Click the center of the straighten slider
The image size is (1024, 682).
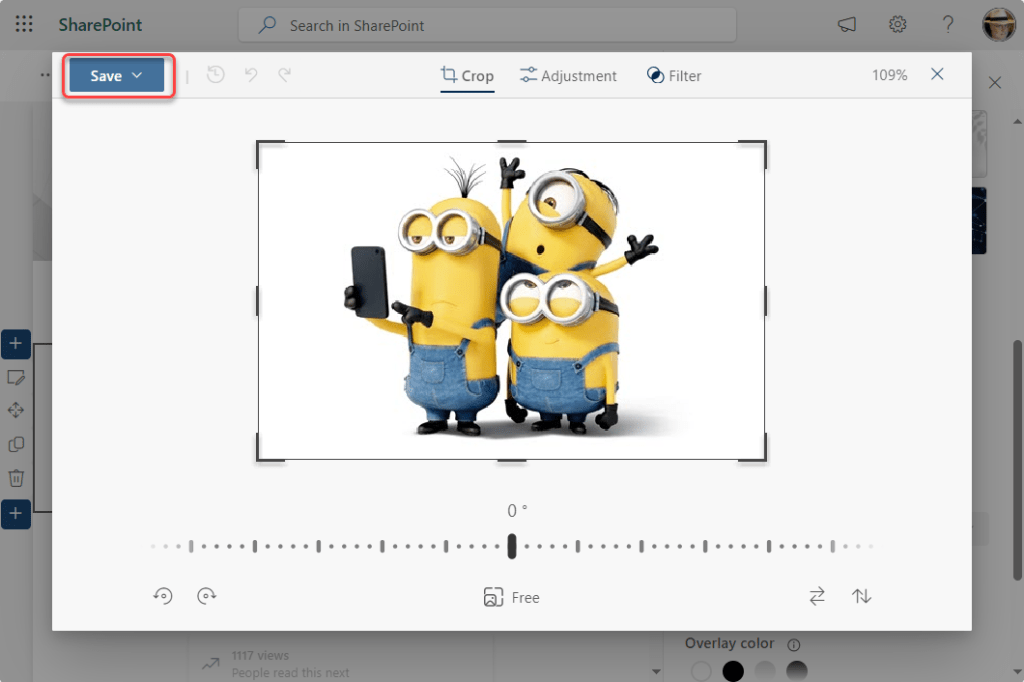click(512, 546)
